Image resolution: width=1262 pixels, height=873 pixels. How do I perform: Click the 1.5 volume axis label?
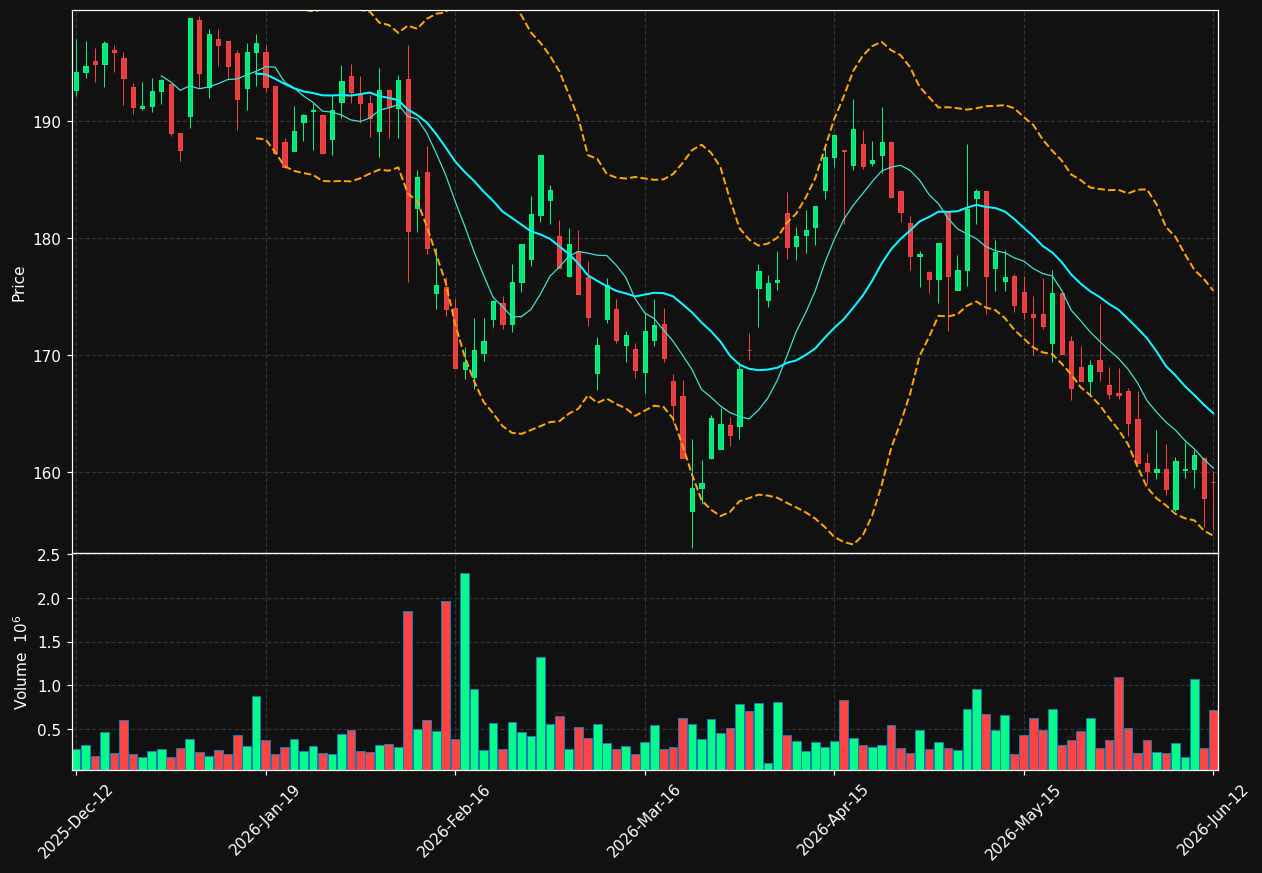pyautogui.click(x=50, y=642)
